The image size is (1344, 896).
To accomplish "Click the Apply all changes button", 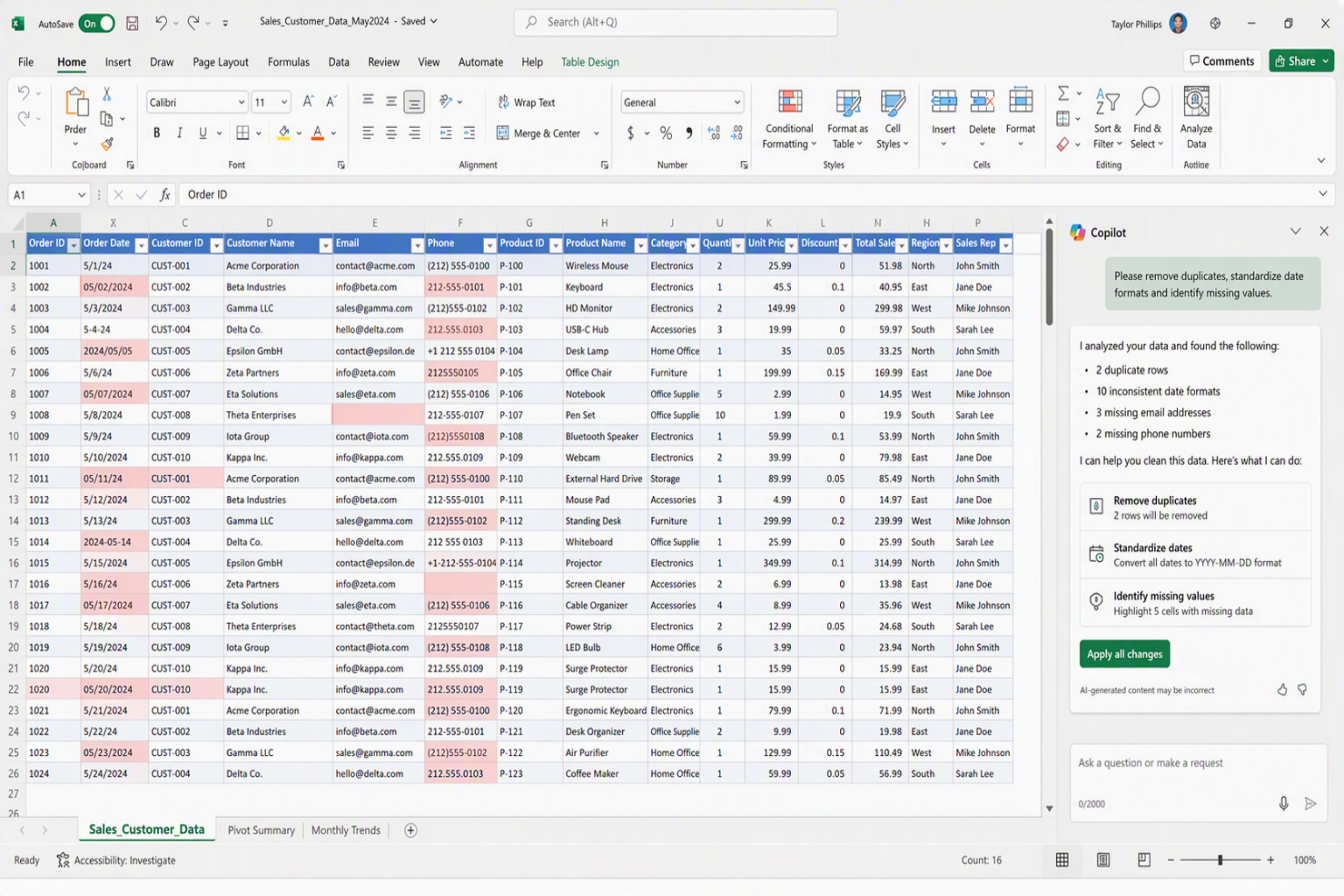I will point(1124,654).
